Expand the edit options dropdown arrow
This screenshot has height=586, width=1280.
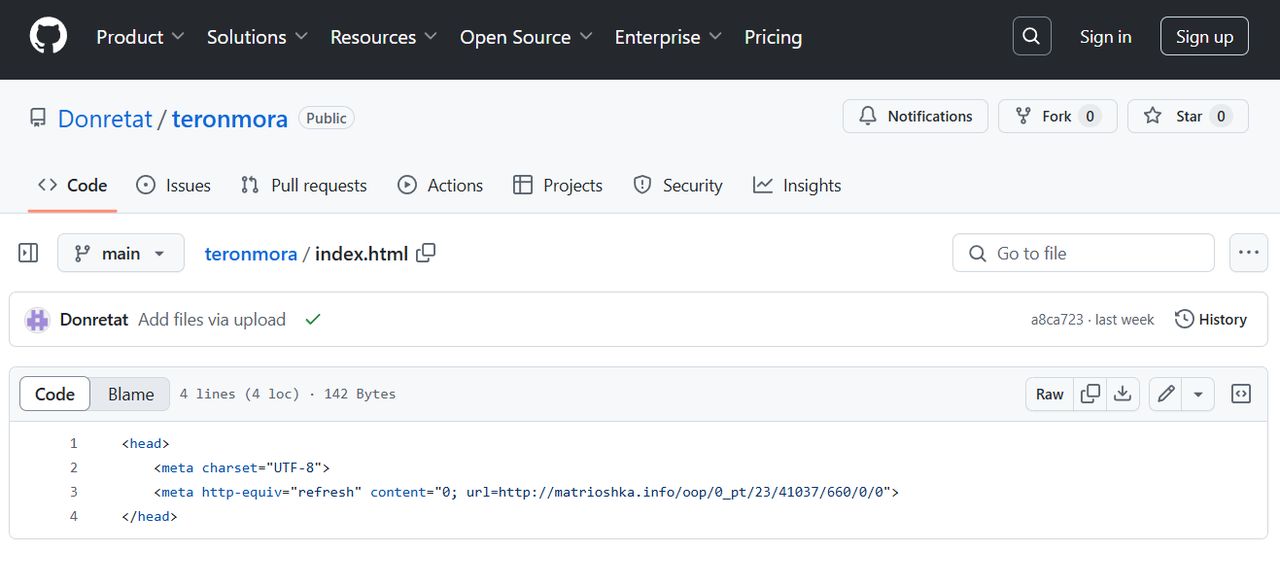point(1198,394)
